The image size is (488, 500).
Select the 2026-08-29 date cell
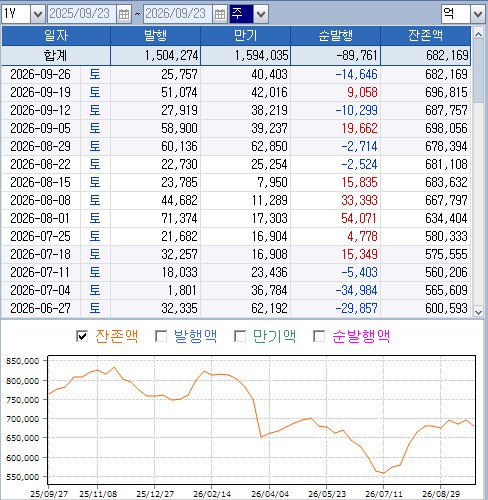pyautogui.click(x=41, y=146)
